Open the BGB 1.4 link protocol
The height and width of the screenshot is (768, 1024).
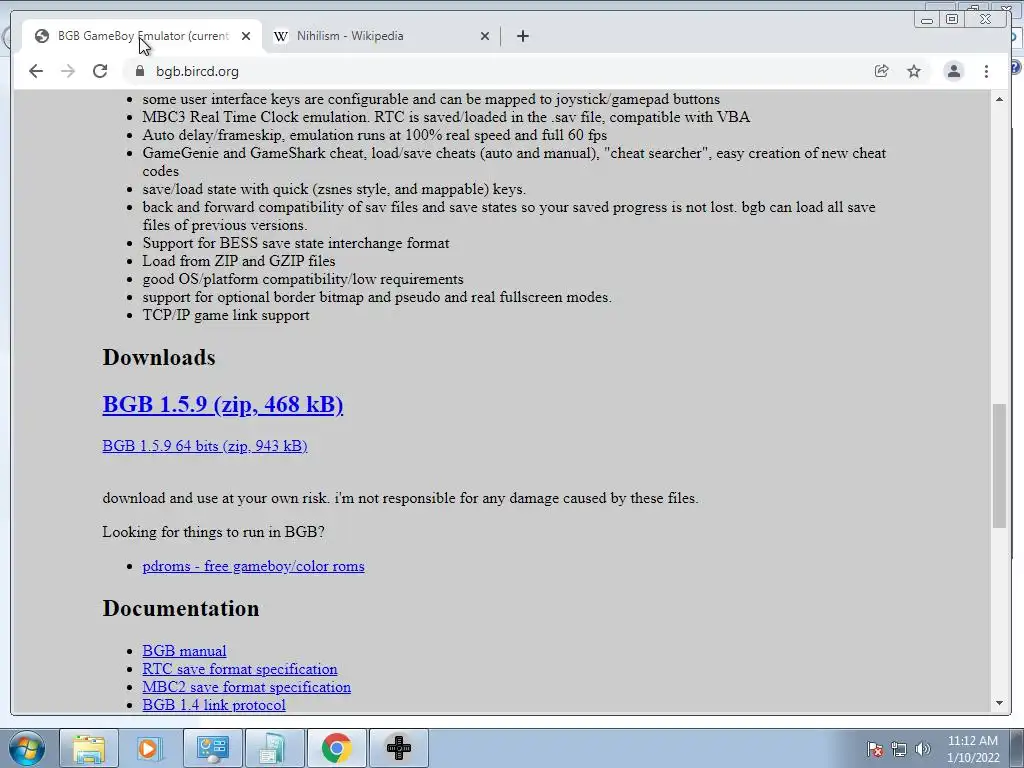pos(214,705)
